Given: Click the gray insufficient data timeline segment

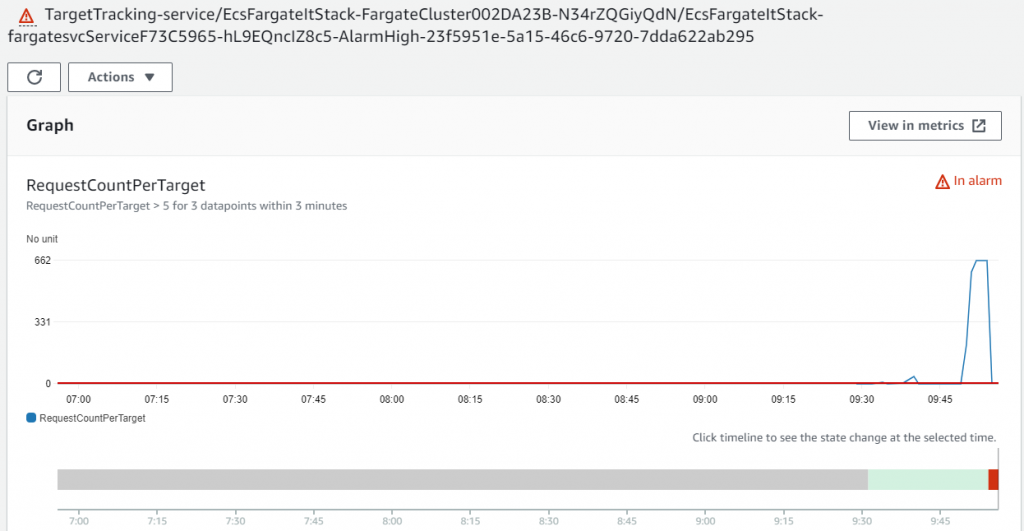Looking at the screenshot, I should [462, 479].
